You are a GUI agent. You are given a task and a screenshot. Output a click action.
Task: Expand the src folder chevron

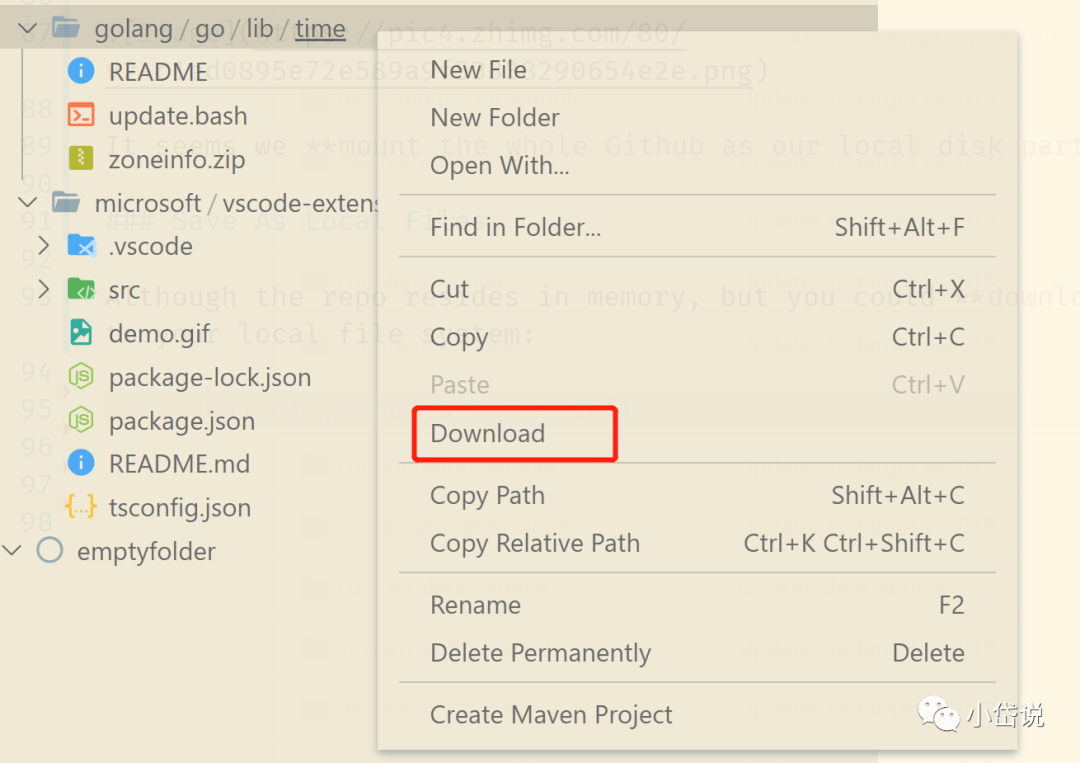coord(44,289)
